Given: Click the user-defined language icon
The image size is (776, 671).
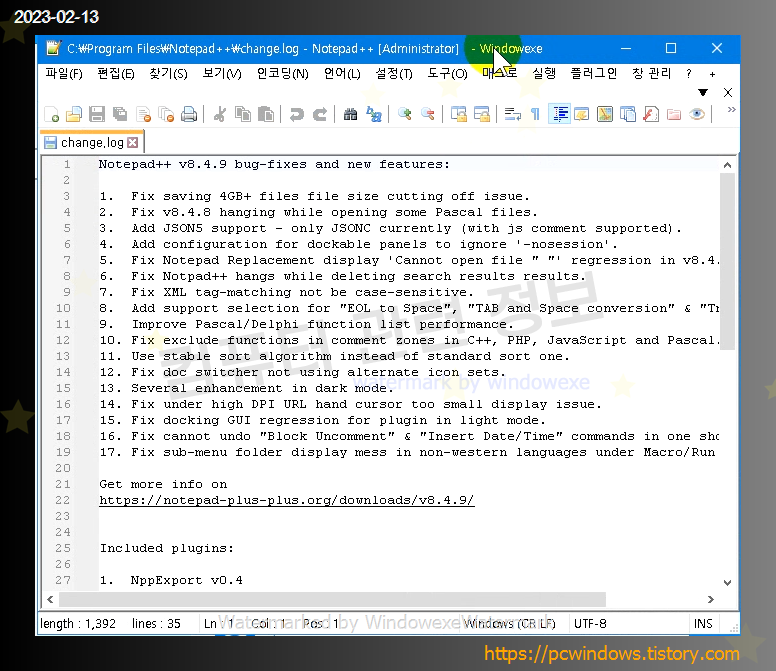Looking at the screenshot, I should click(x=582, y=114).
